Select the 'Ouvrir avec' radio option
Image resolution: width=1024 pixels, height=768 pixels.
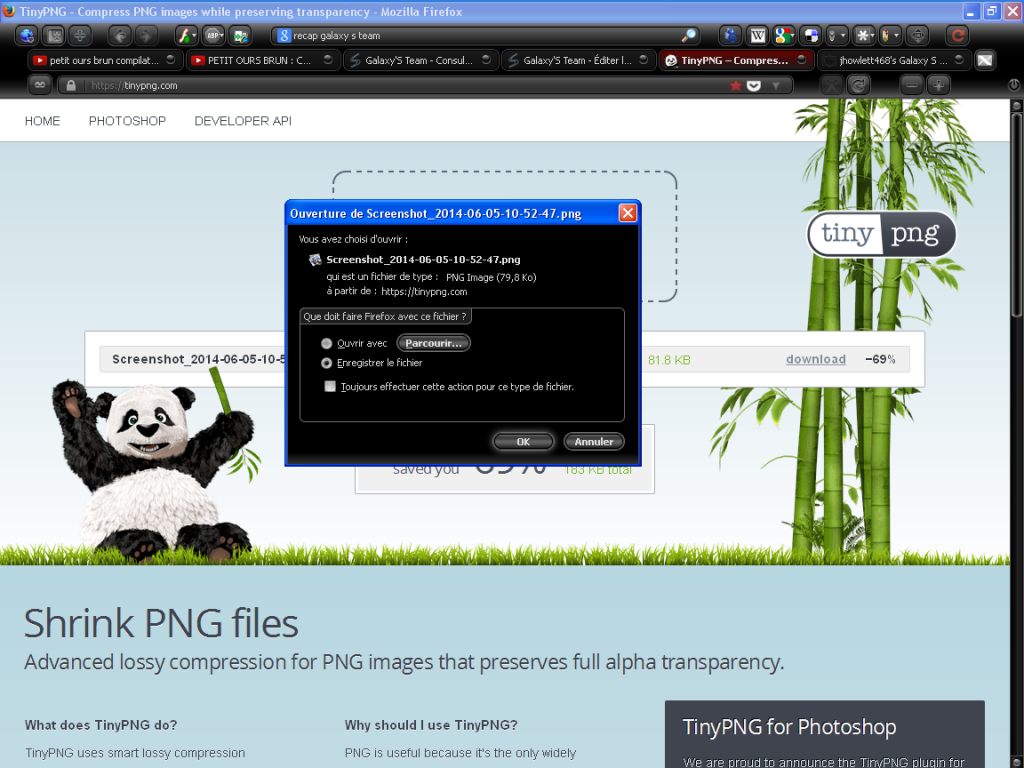pos(327,344)
